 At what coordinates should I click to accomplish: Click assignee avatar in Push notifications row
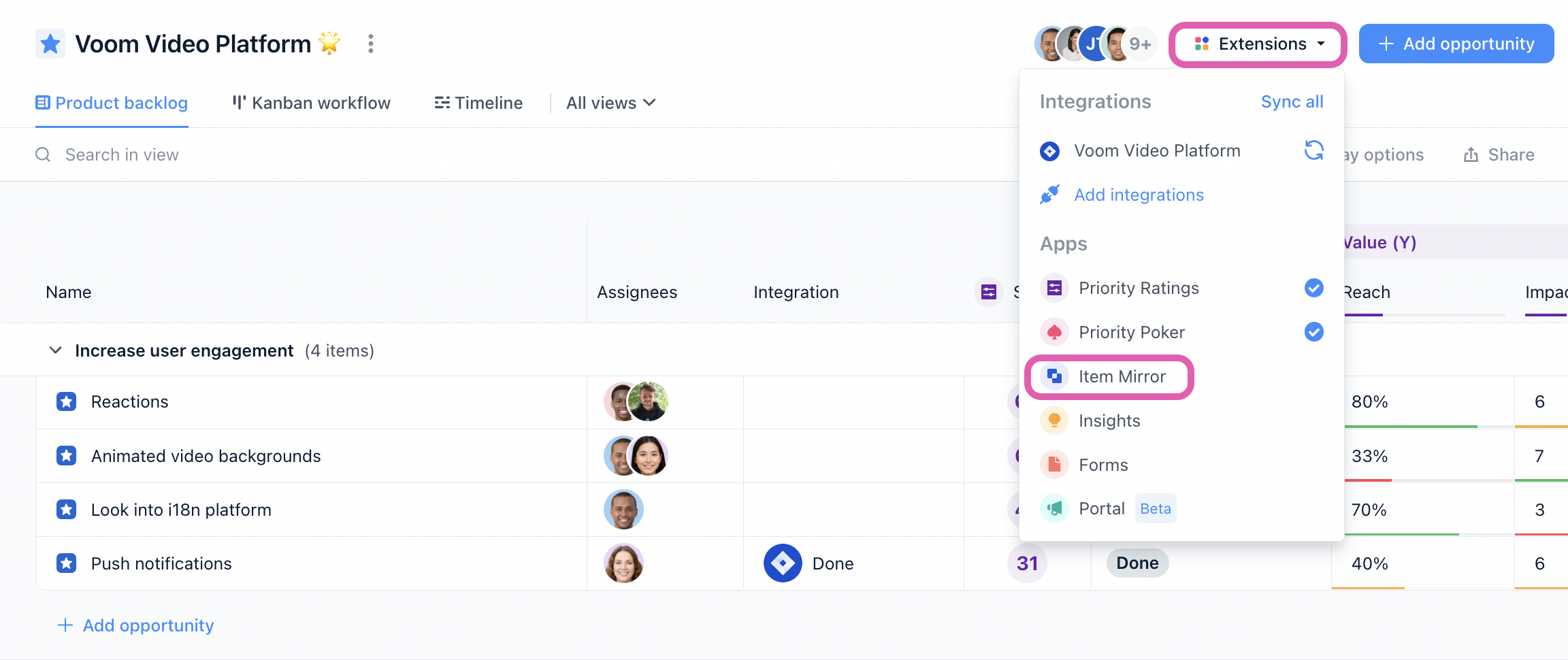point(623,563)
